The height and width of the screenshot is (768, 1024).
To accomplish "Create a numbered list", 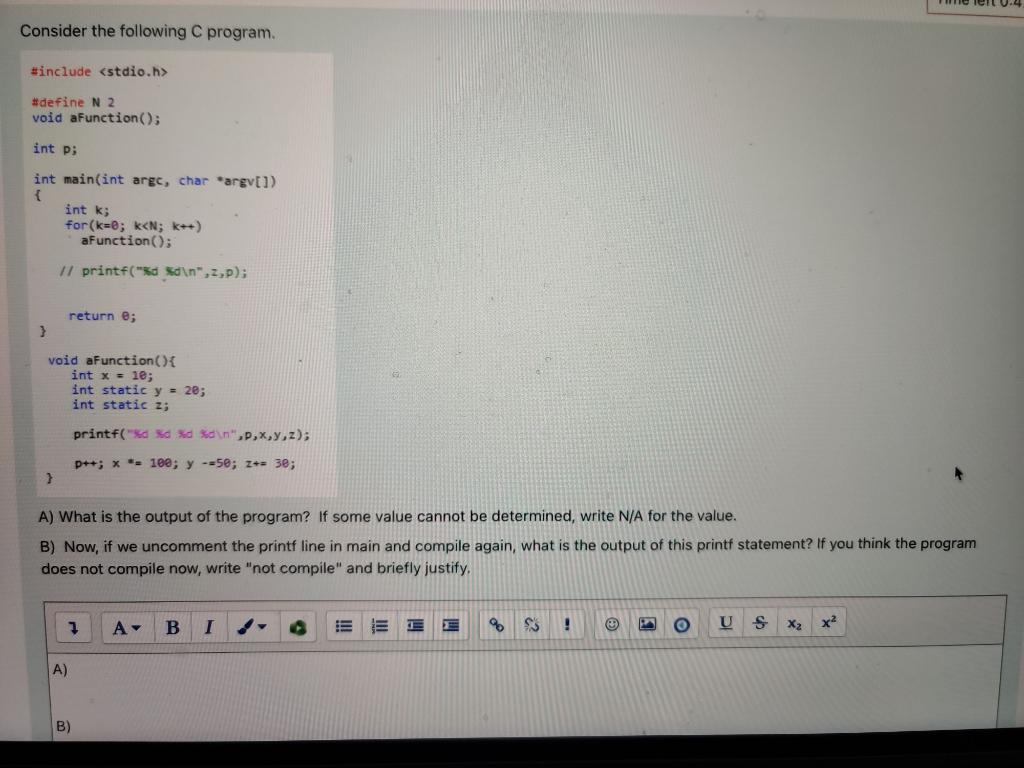I will pyautogui.click(x=378, y=624).
